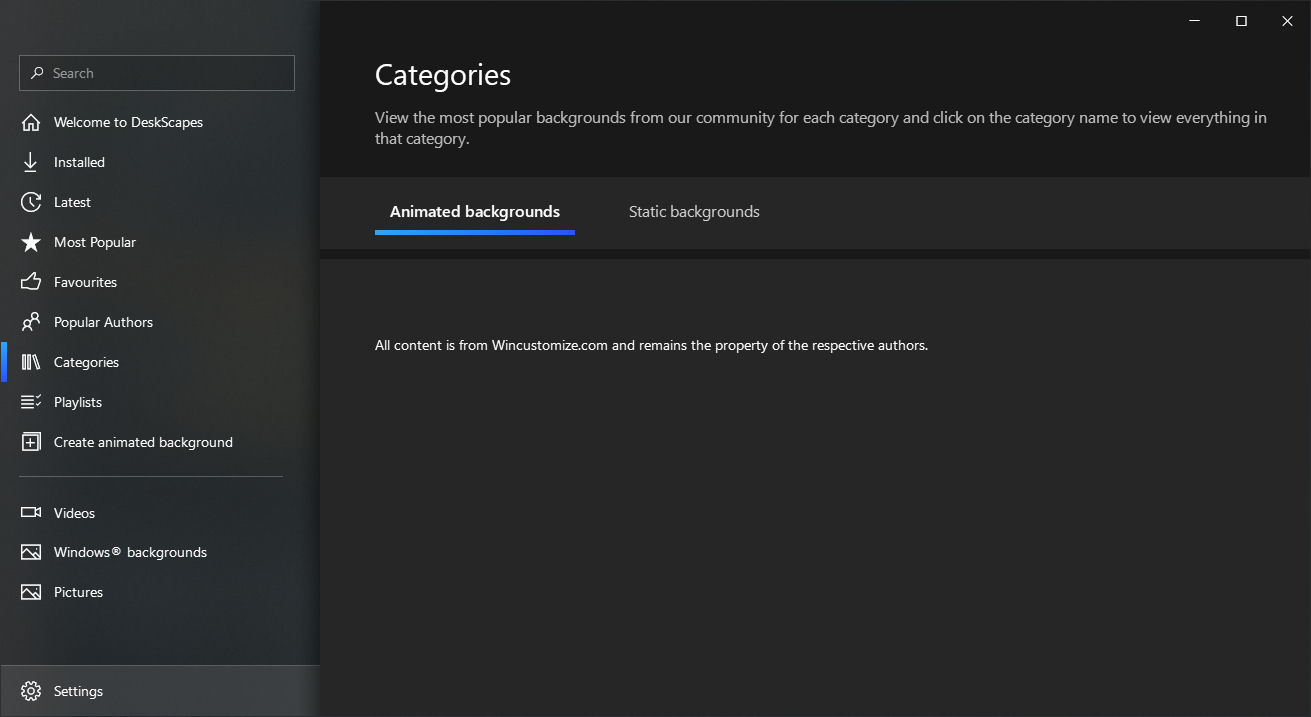This screenshot has width=1311, height=717.
Task: Click the Installed sidebar entry
Action: (79, 162)
